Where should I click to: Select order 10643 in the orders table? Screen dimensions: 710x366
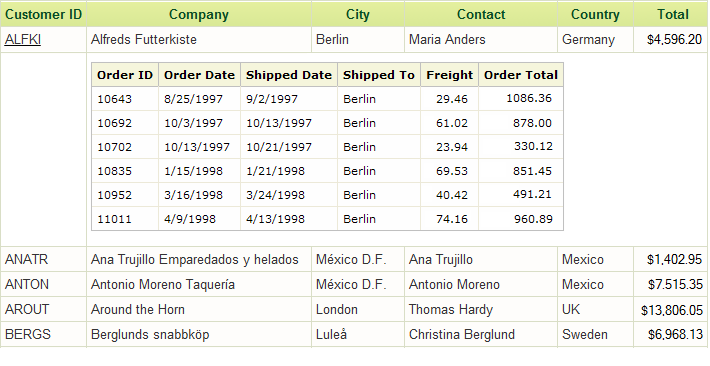point(327,99)
